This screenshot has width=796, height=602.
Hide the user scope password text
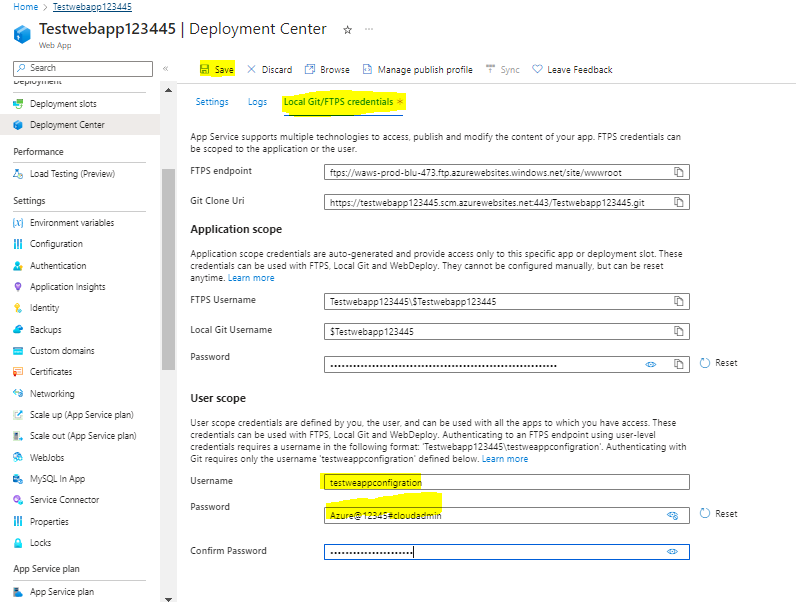(673, 516)
